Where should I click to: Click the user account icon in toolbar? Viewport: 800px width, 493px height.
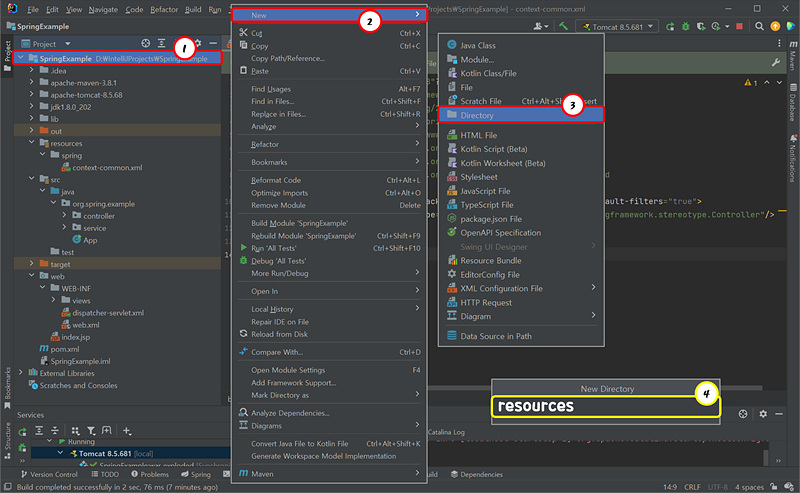[x=541, y=27]
